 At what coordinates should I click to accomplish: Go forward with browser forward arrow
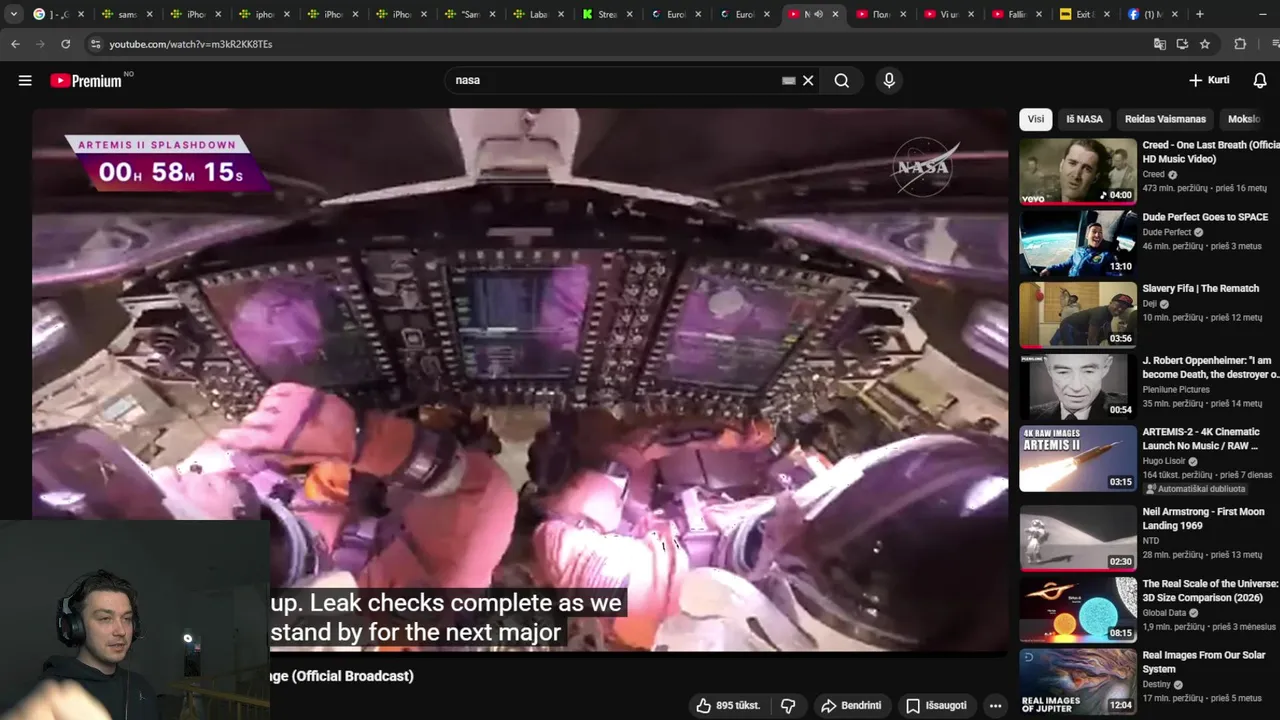coord(40,44)
